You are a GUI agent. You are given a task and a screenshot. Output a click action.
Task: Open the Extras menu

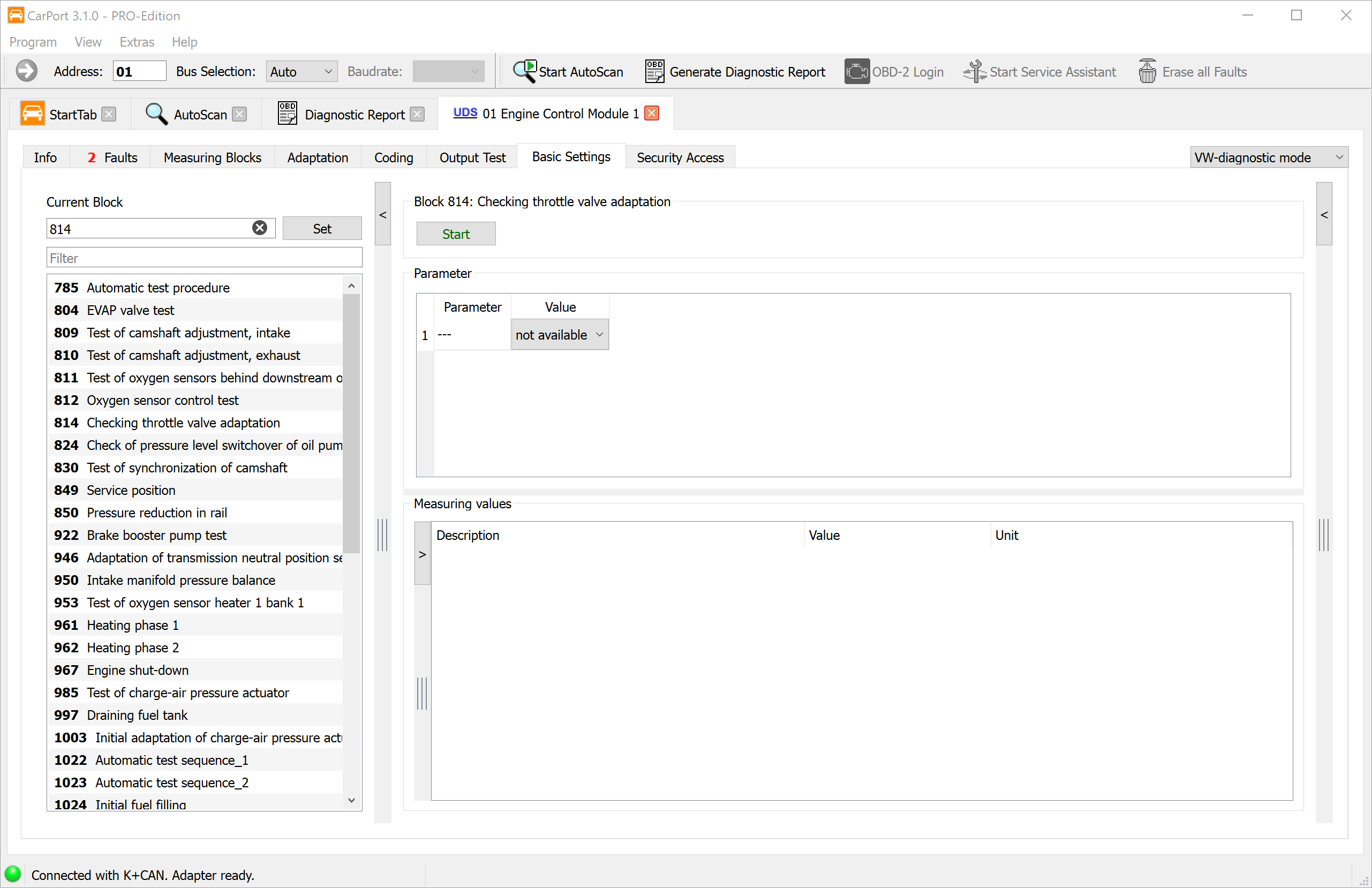point(137,42)
